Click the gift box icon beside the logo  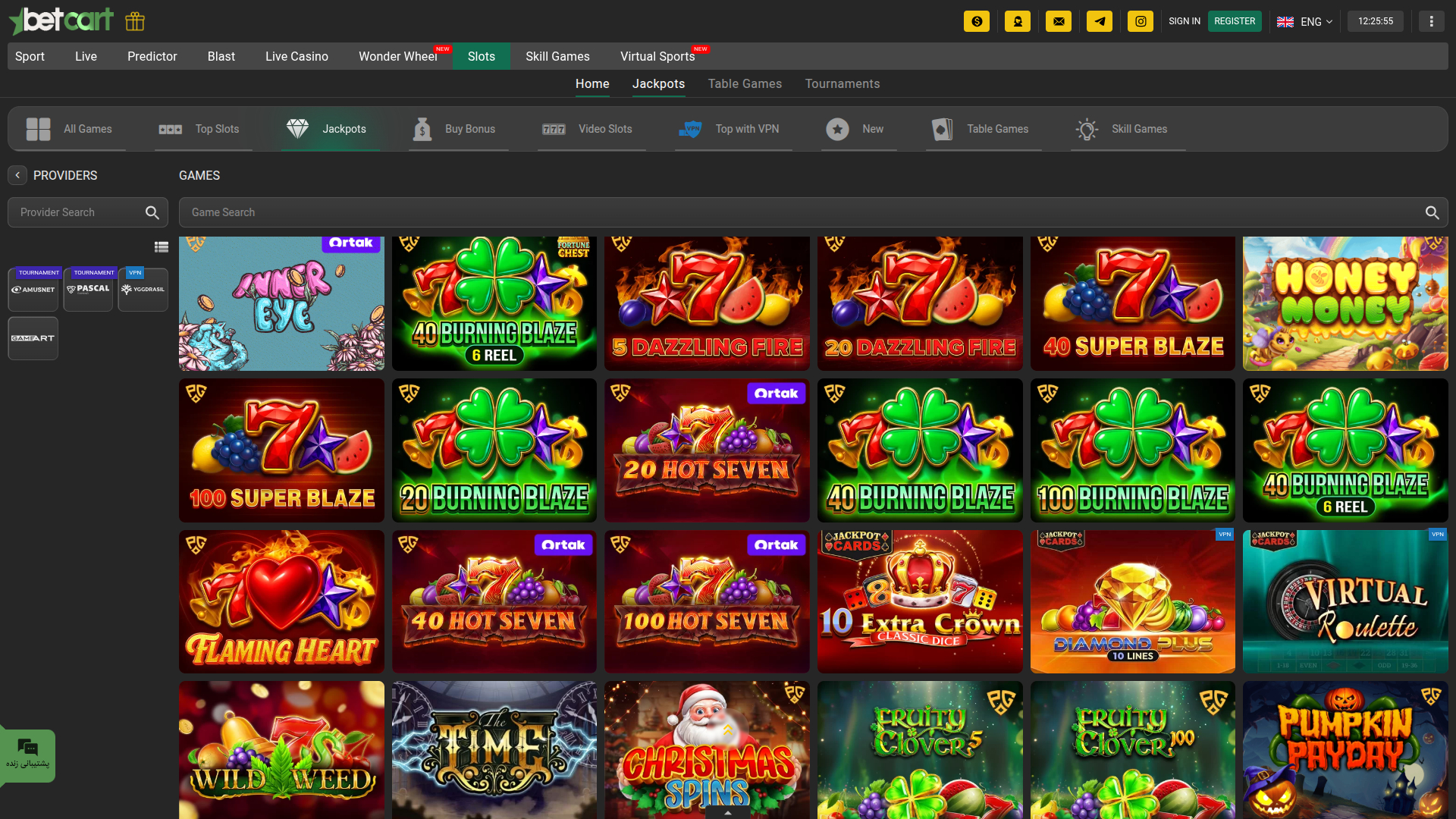(x=134, y=21)
